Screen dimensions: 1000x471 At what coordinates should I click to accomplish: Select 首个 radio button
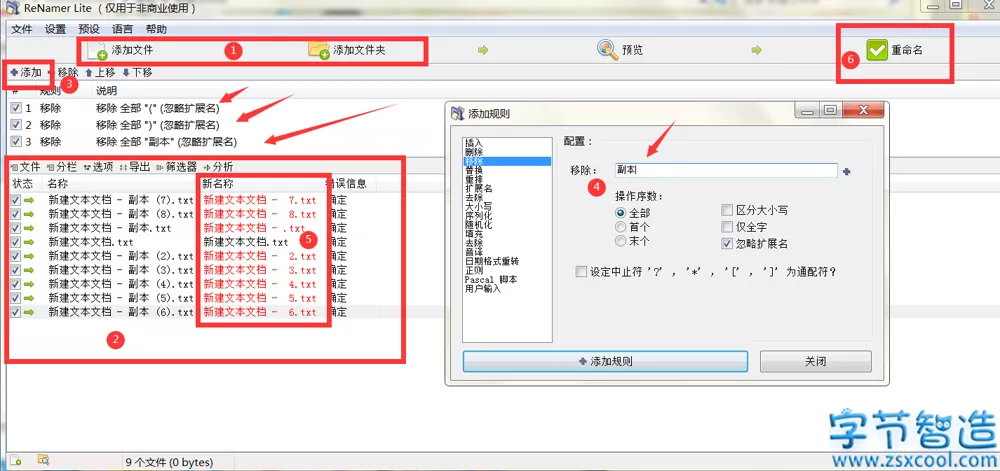pos(620,227)
